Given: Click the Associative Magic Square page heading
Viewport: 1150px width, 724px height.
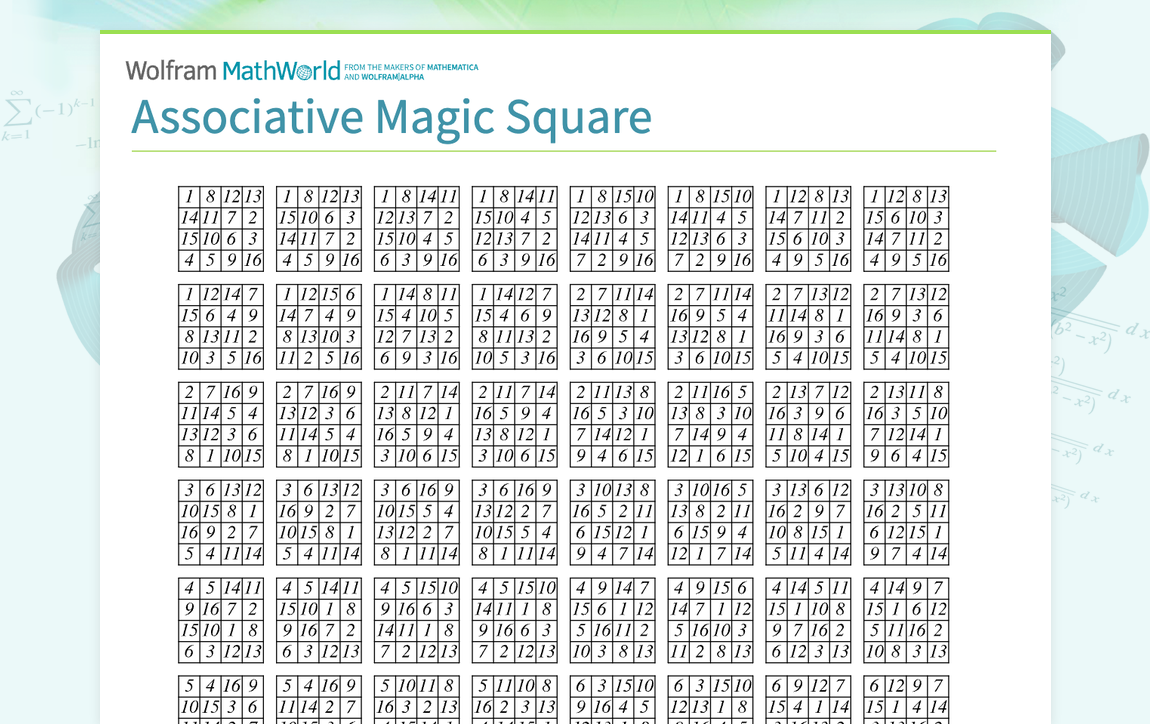Looking at the screenshot, I should (x=392, y=117).
